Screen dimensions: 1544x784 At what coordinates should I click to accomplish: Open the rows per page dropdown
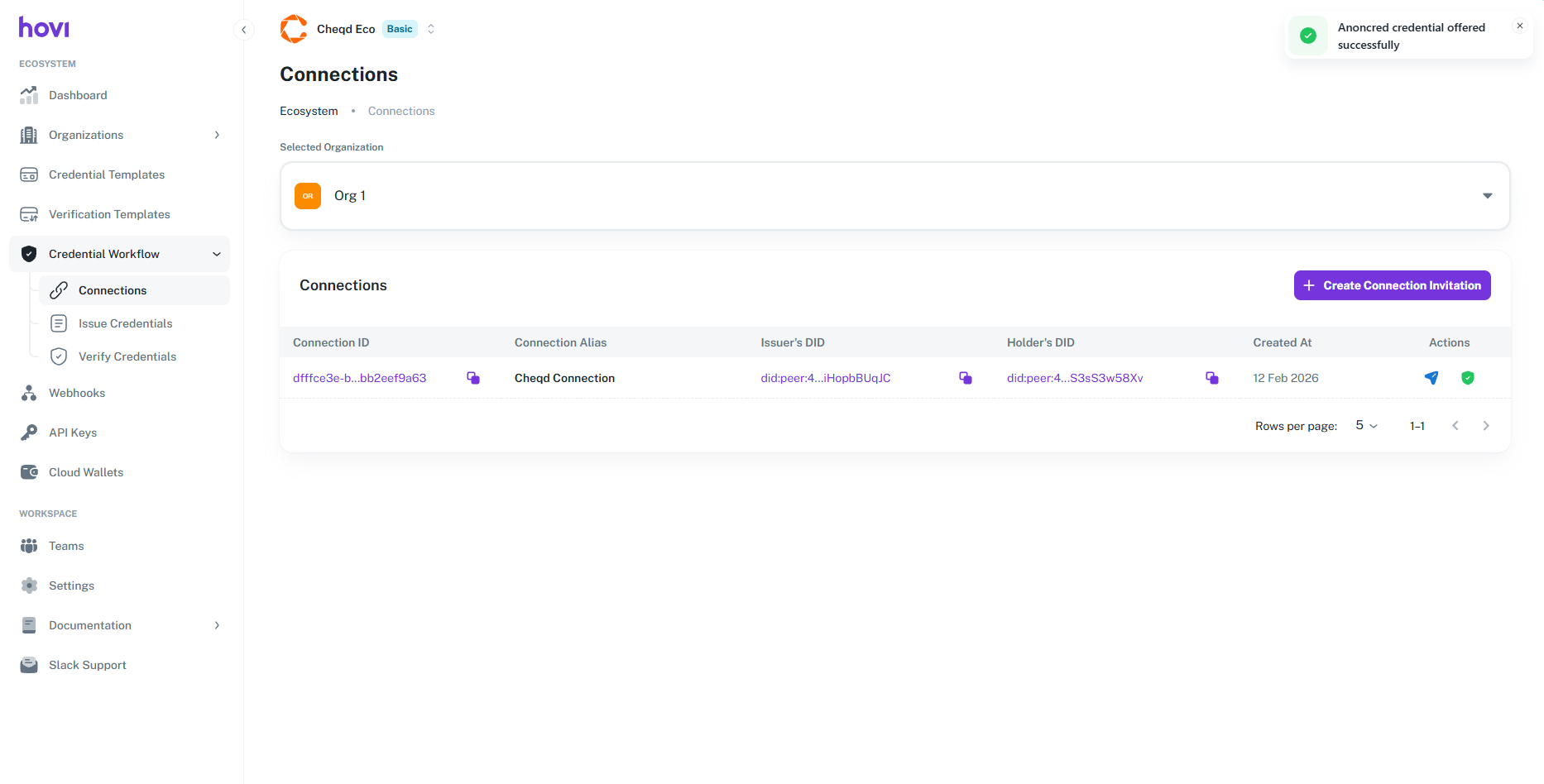coord(1366,426)
